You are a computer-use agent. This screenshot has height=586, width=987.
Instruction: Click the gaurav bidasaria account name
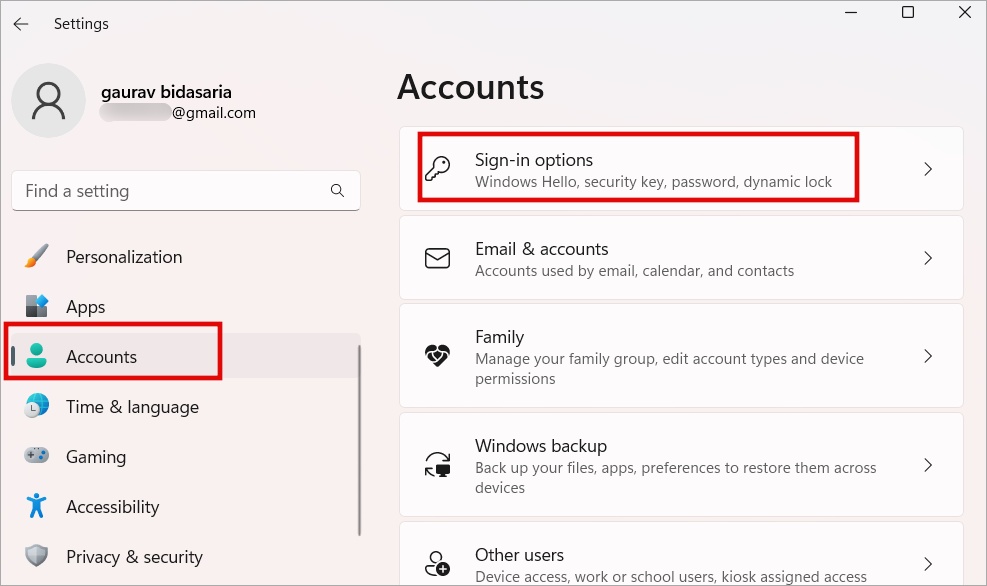[166, 92]
